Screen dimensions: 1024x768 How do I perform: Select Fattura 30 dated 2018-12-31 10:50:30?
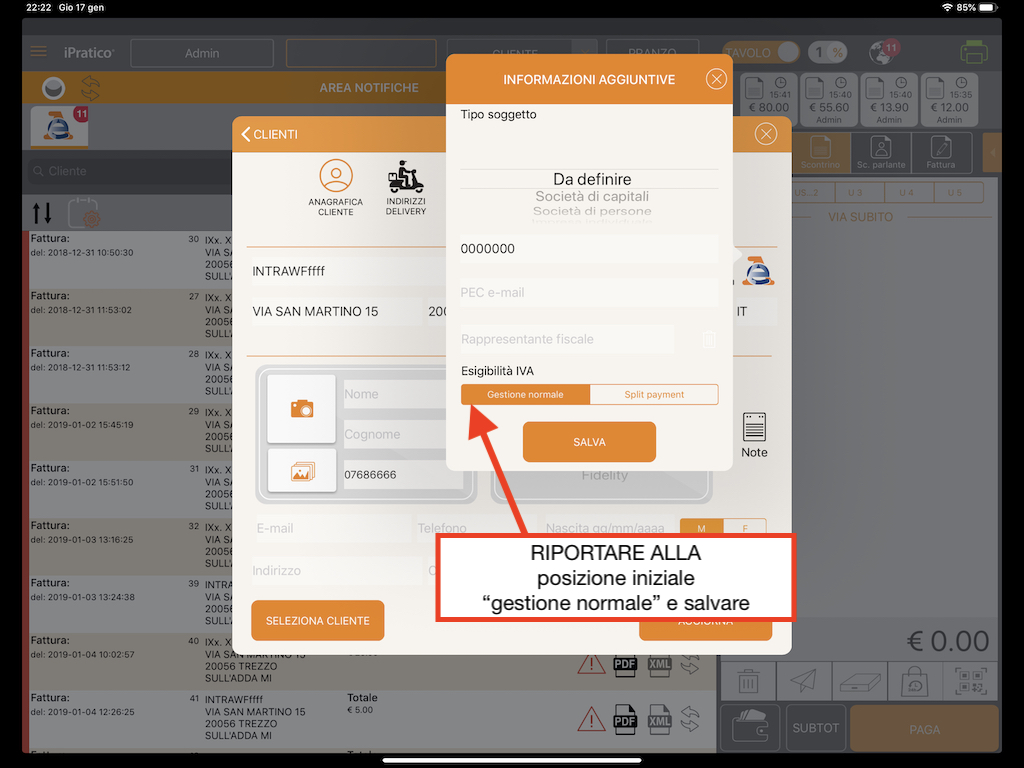131,259
